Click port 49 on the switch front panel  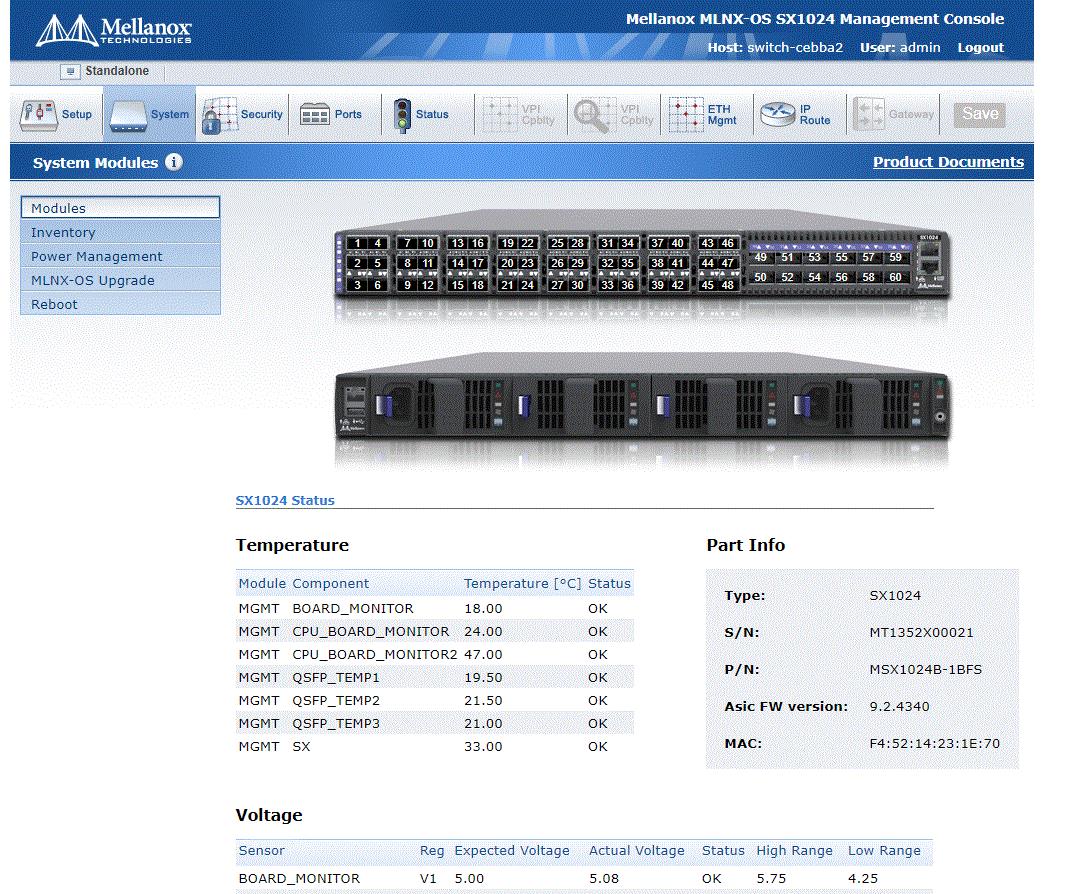760,257
